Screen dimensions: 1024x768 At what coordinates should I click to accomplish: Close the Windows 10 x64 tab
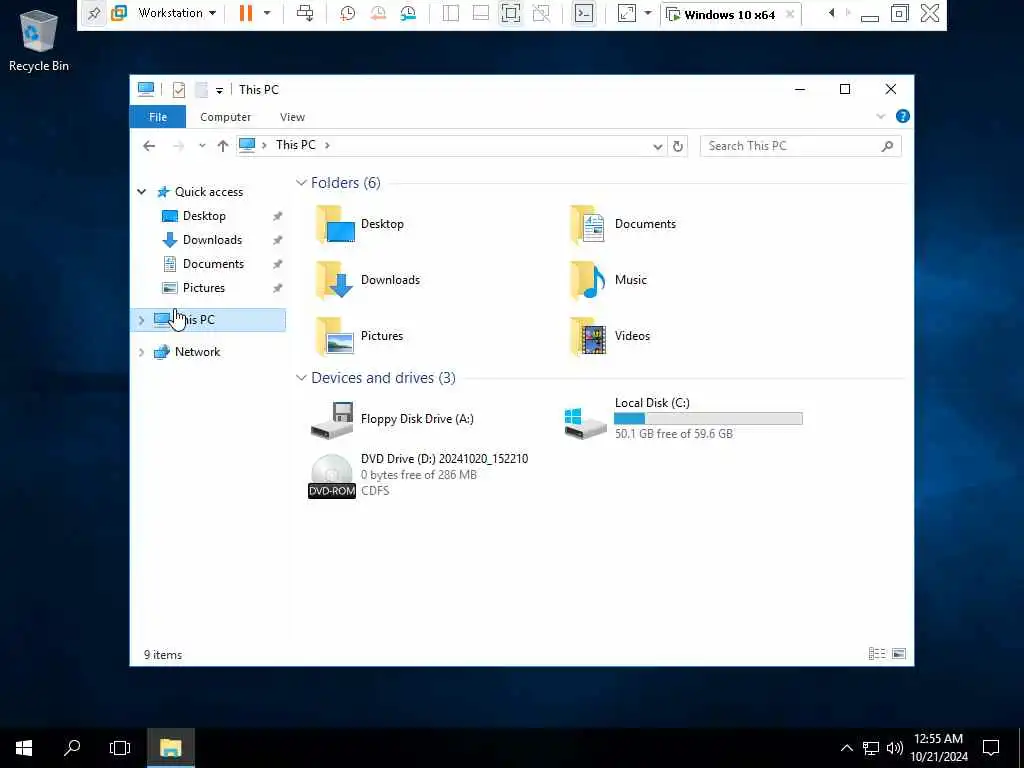pyautogui.click(x=790, y=14)
